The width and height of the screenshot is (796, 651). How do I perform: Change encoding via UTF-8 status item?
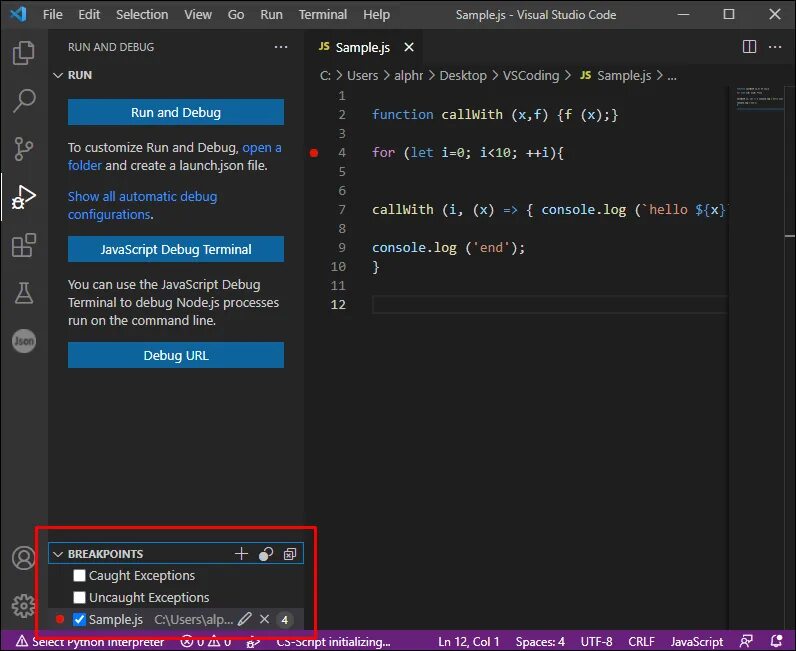click(x=596, y=641)
